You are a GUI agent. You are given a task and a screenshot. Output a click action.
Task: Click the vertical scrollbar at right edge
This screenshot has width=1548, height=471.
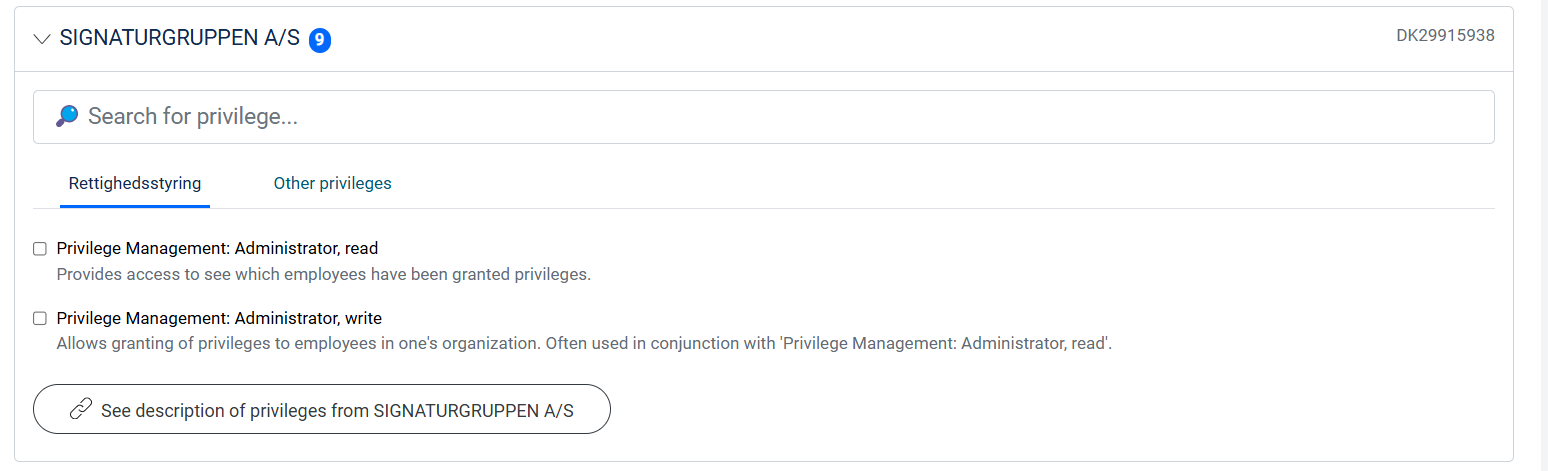pos(1544,235)
